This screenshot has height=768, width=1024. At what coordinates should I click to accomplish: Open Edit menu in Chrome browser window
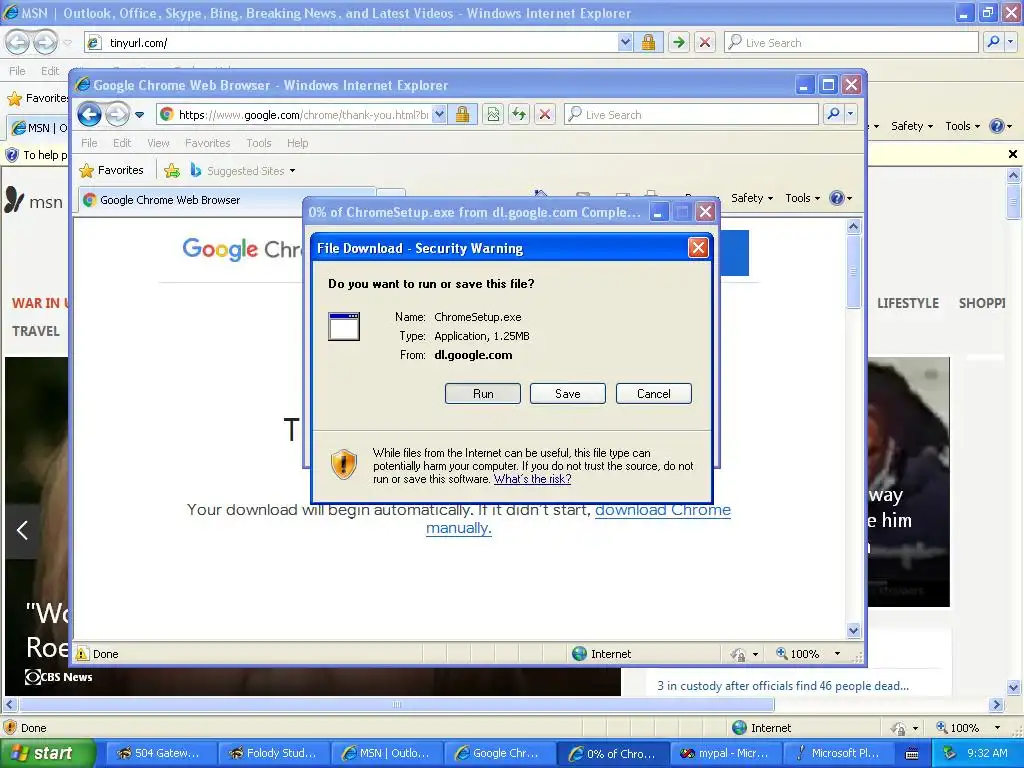click(121, 143)
